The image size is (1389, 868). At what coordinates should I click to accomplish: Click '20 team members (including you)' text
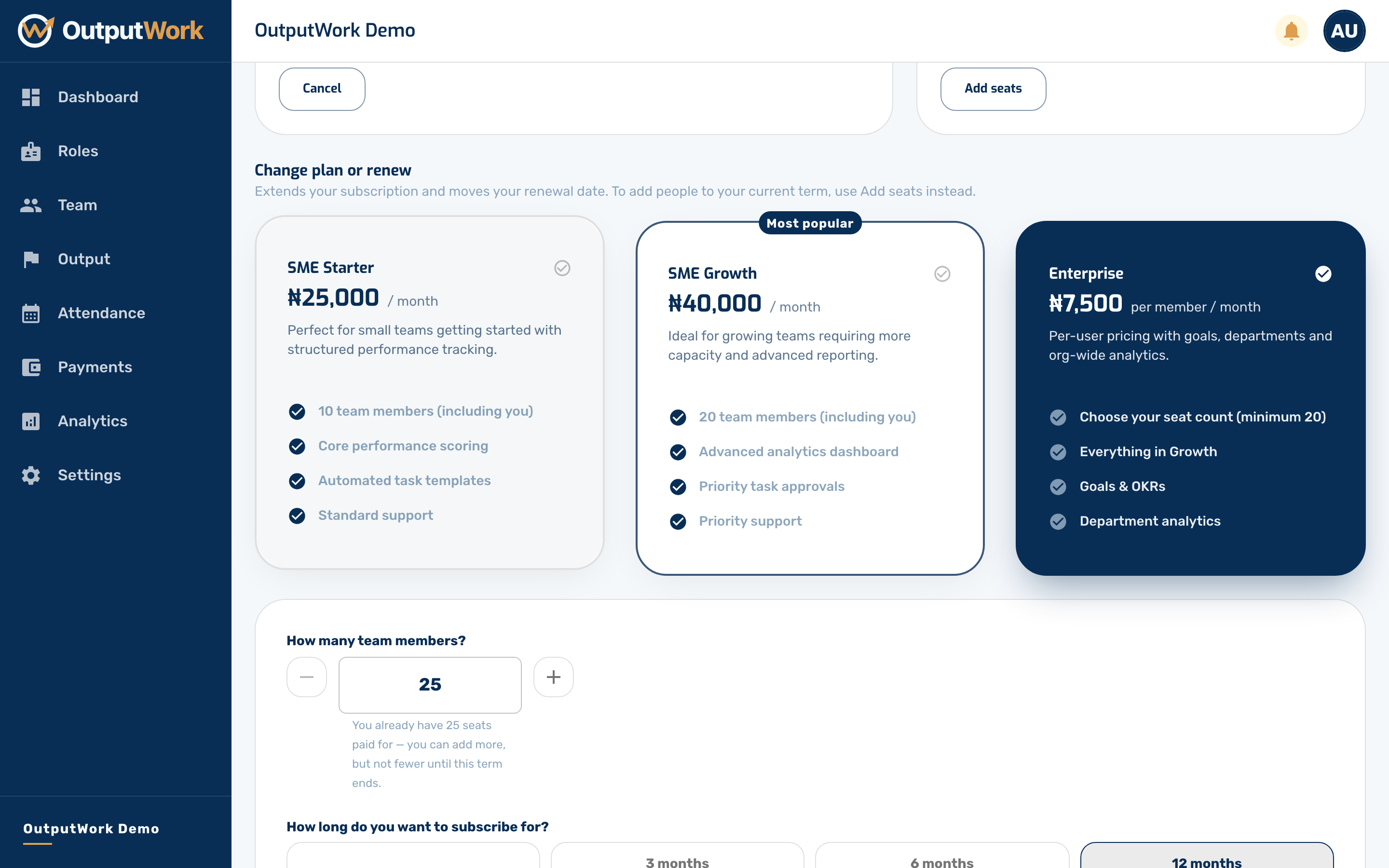click(x=807, y=417)
